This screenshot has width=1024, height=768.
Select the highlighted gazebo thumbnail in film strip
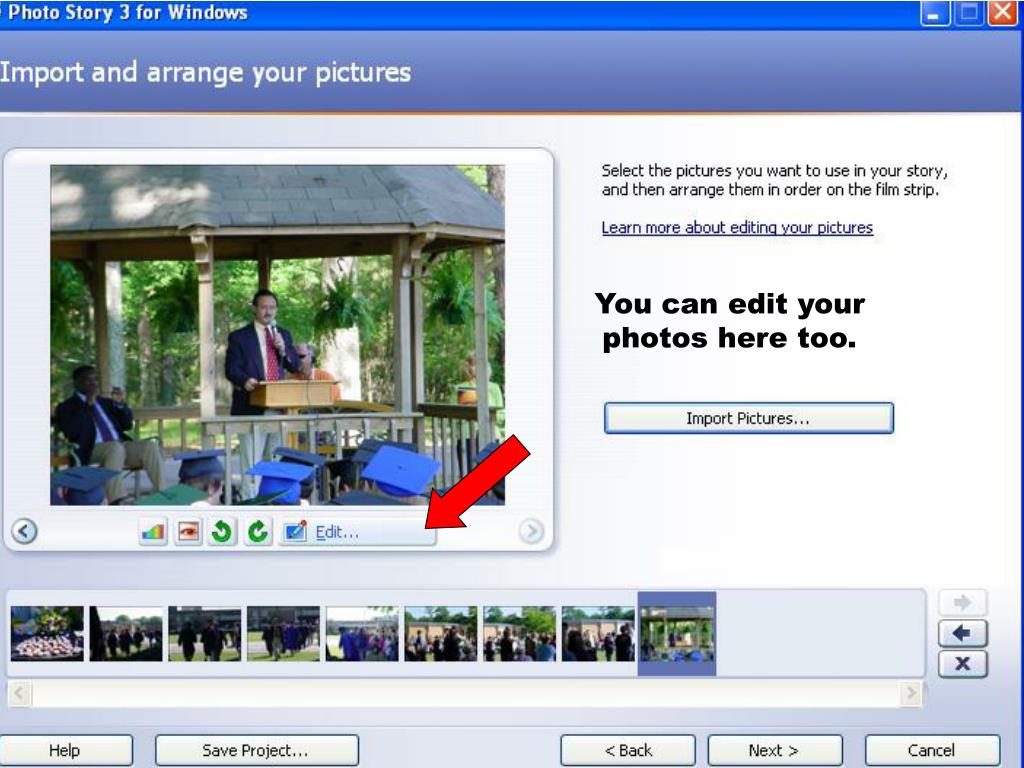point(677,633)
